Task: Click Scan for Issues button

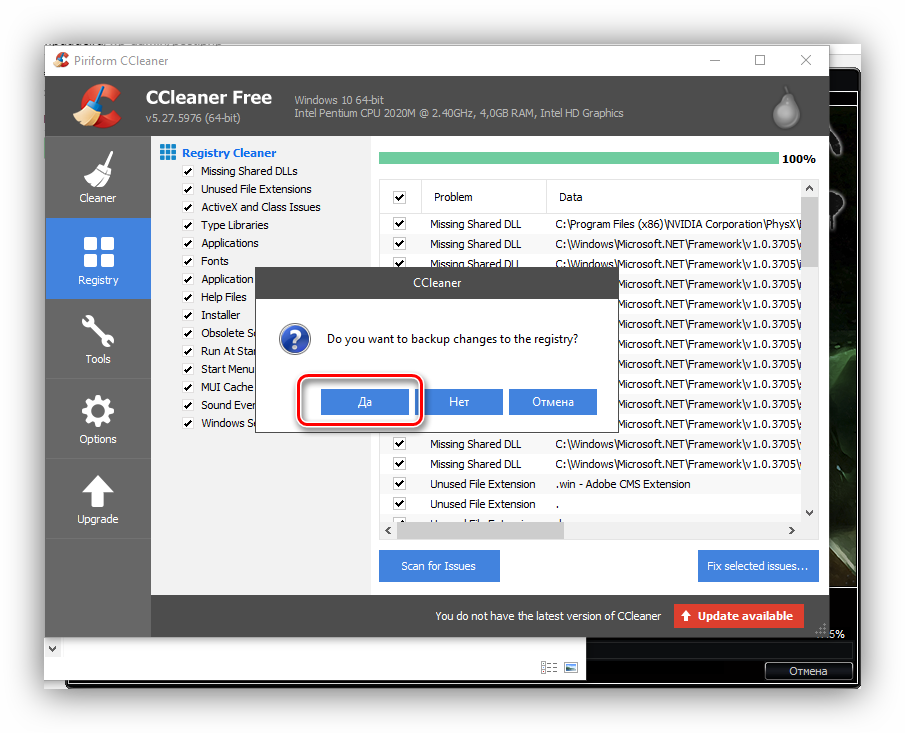Action: pos(439,566)
